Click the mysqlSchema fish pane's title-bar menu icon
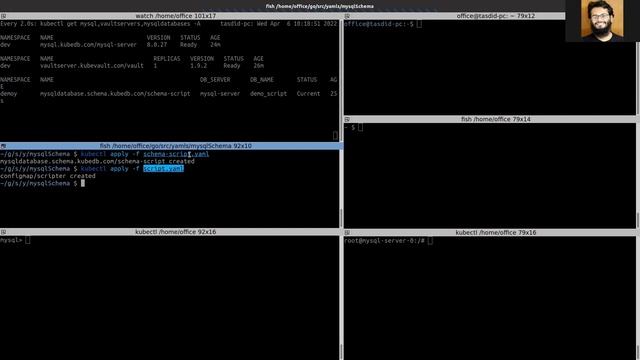This screenshot has width=640, height=360. [3, 146]
